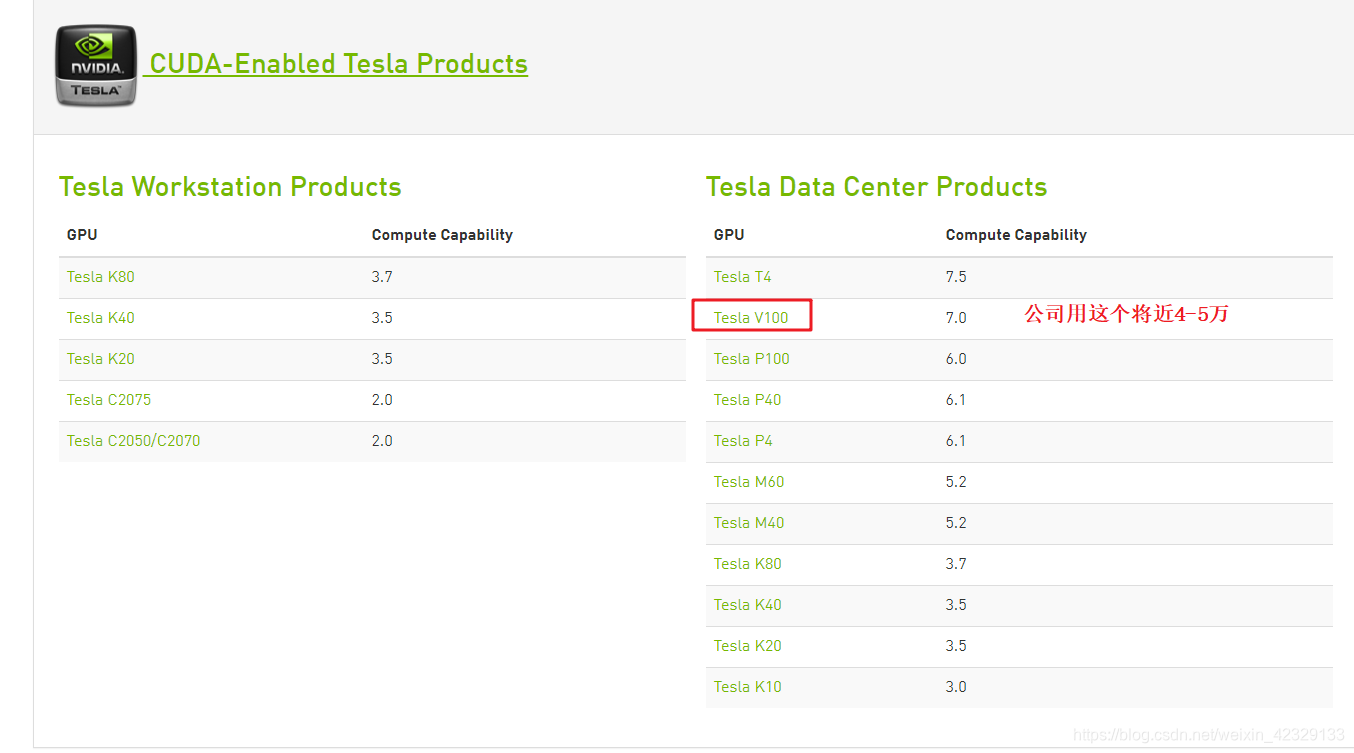The height and width of the screenshot is (753, 1354).
Task: Open the Tesla K10 link
Action: click(x=748, y=687)
